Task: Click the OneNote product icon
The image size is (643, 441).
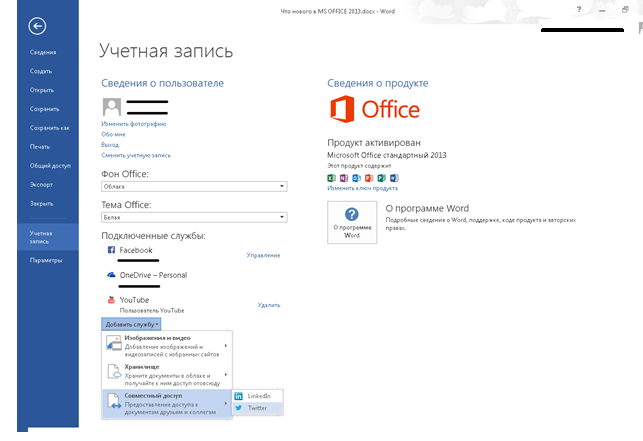Action: [344, 178]
